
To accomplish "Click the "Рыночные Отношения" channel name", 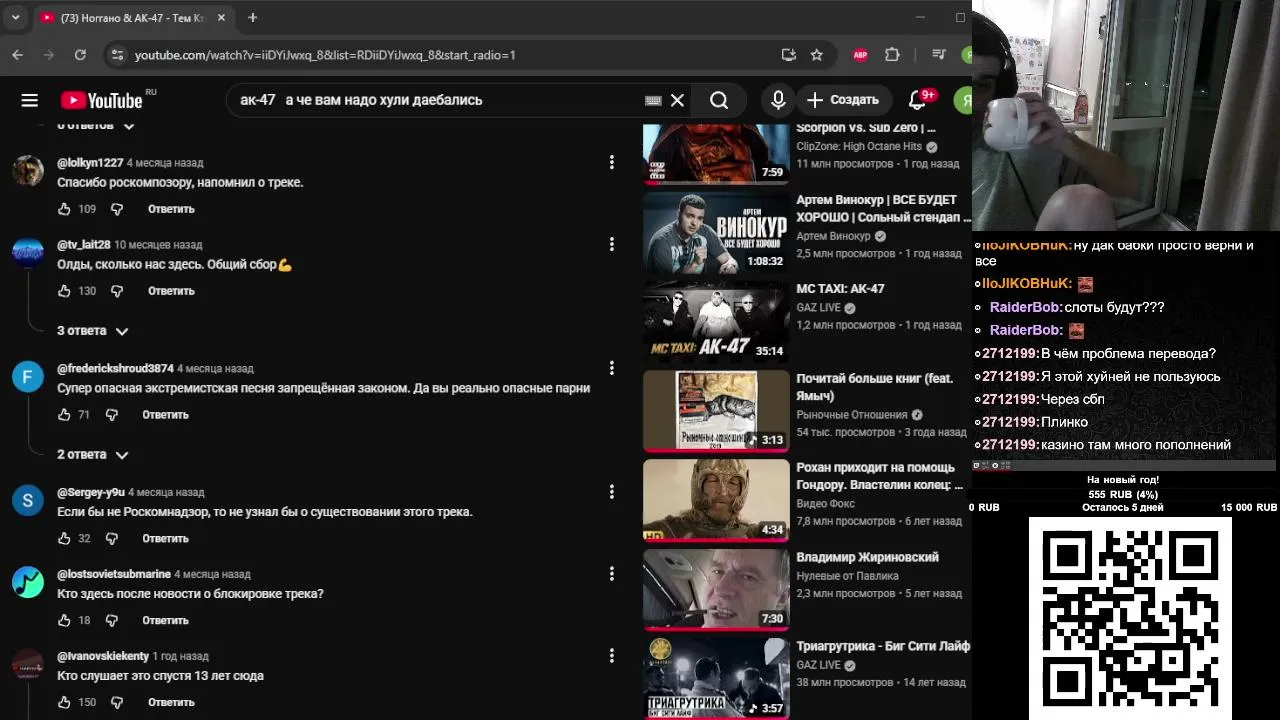I will click(852, 415).
